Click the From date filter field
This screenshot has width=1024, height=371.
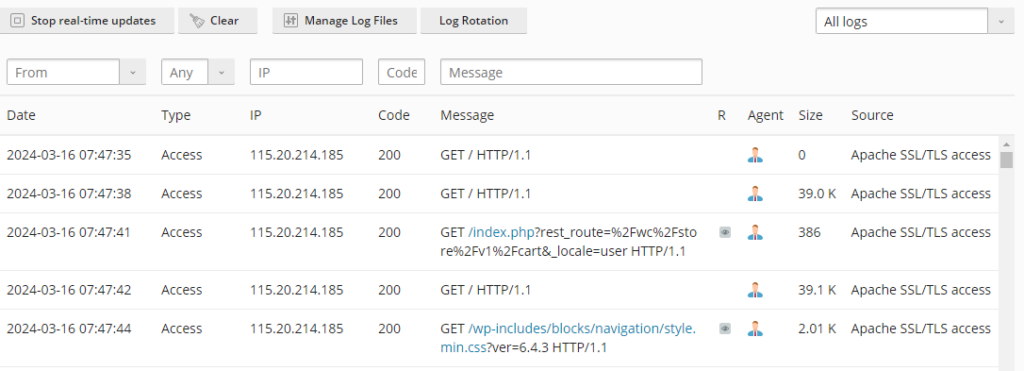coord(63,72)
